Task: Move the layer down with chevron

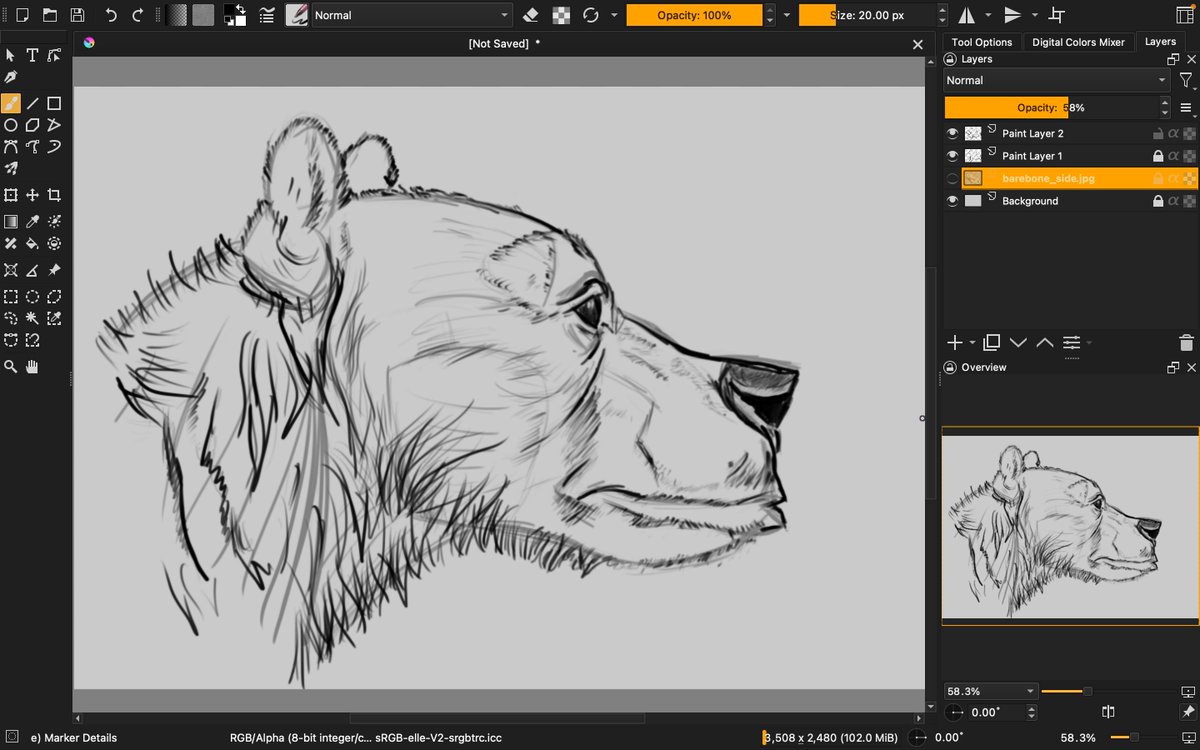Action: click(1018, 342)
